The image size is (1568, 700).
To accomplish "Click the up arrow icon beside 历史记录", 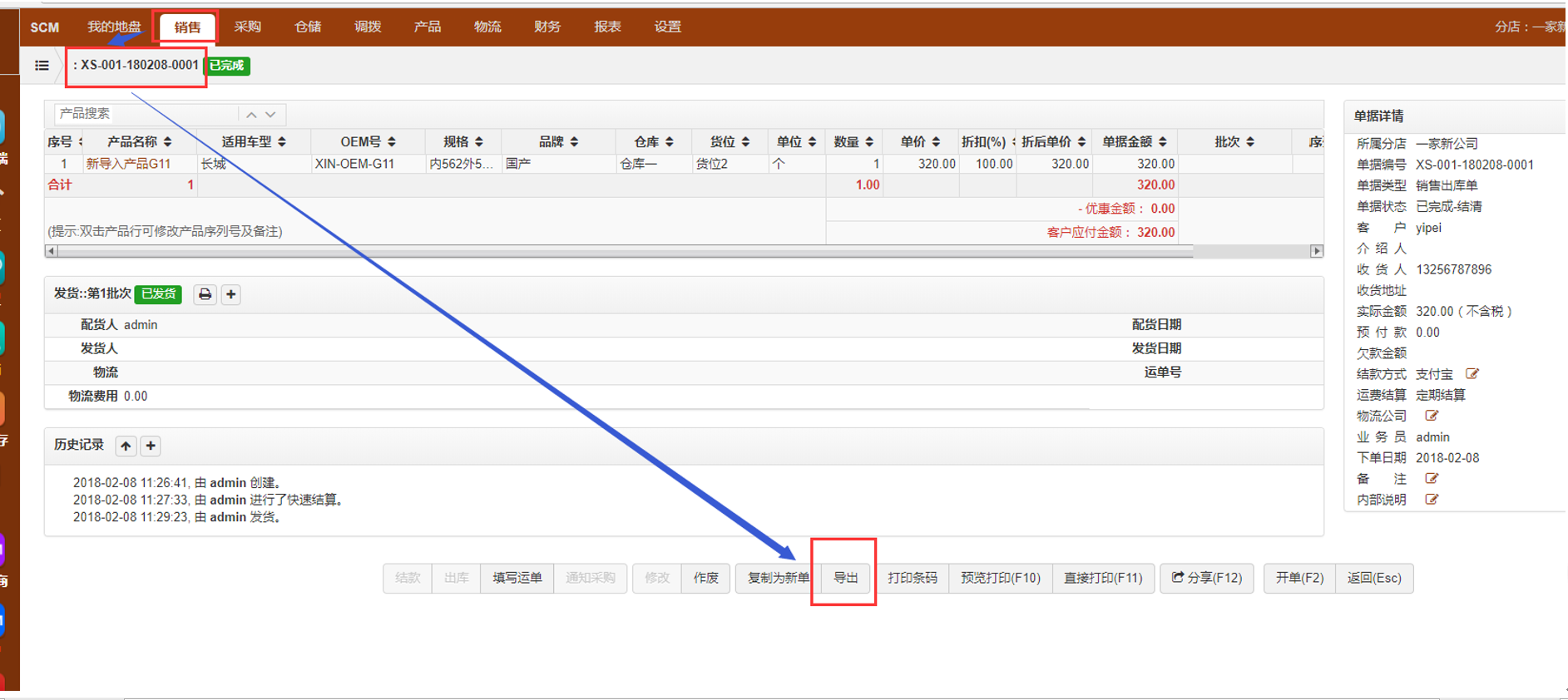I will (x=126, y=446).
